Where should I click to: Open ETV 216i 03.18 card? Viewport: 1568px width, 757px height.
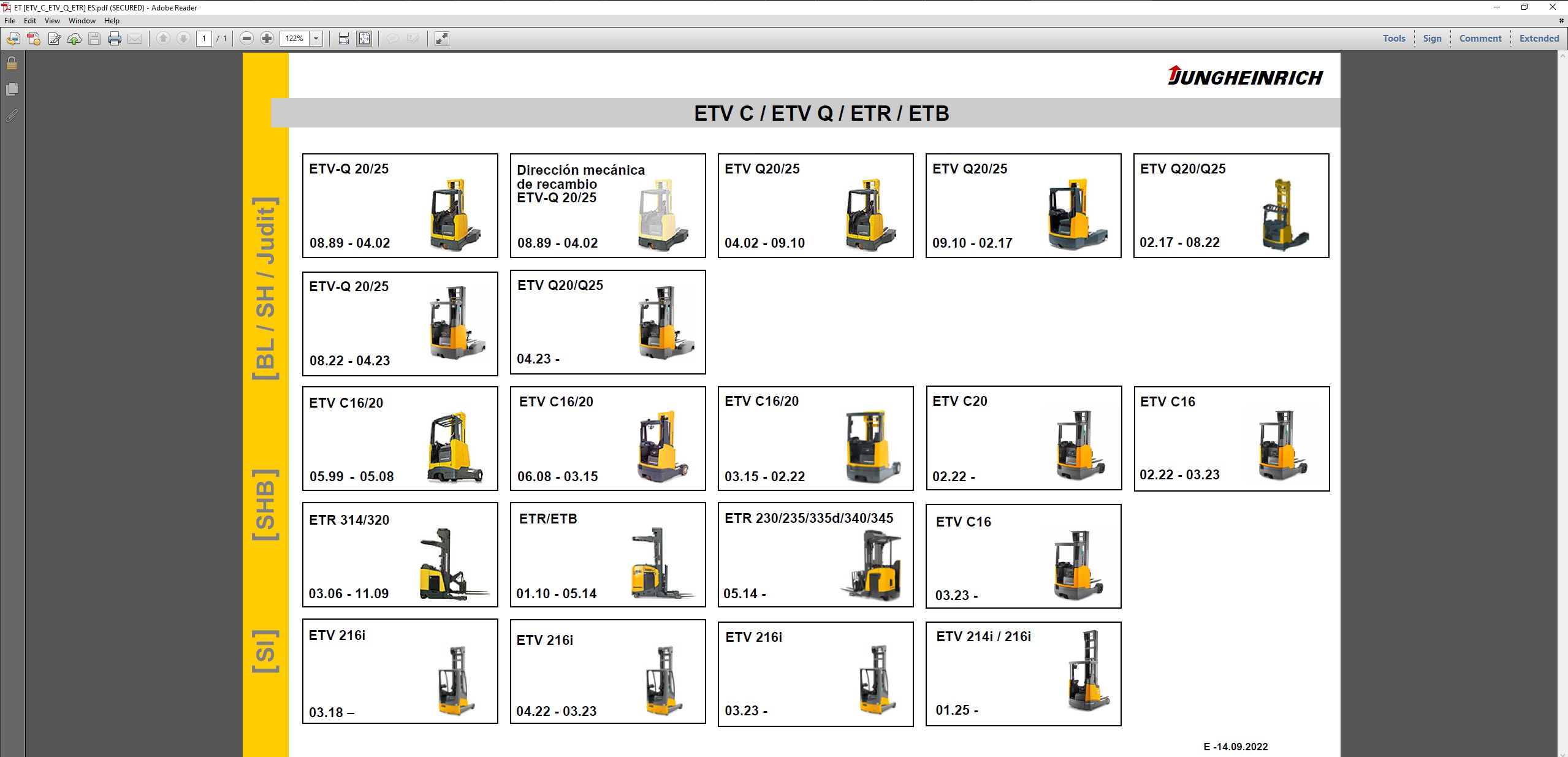click(400, 671)
